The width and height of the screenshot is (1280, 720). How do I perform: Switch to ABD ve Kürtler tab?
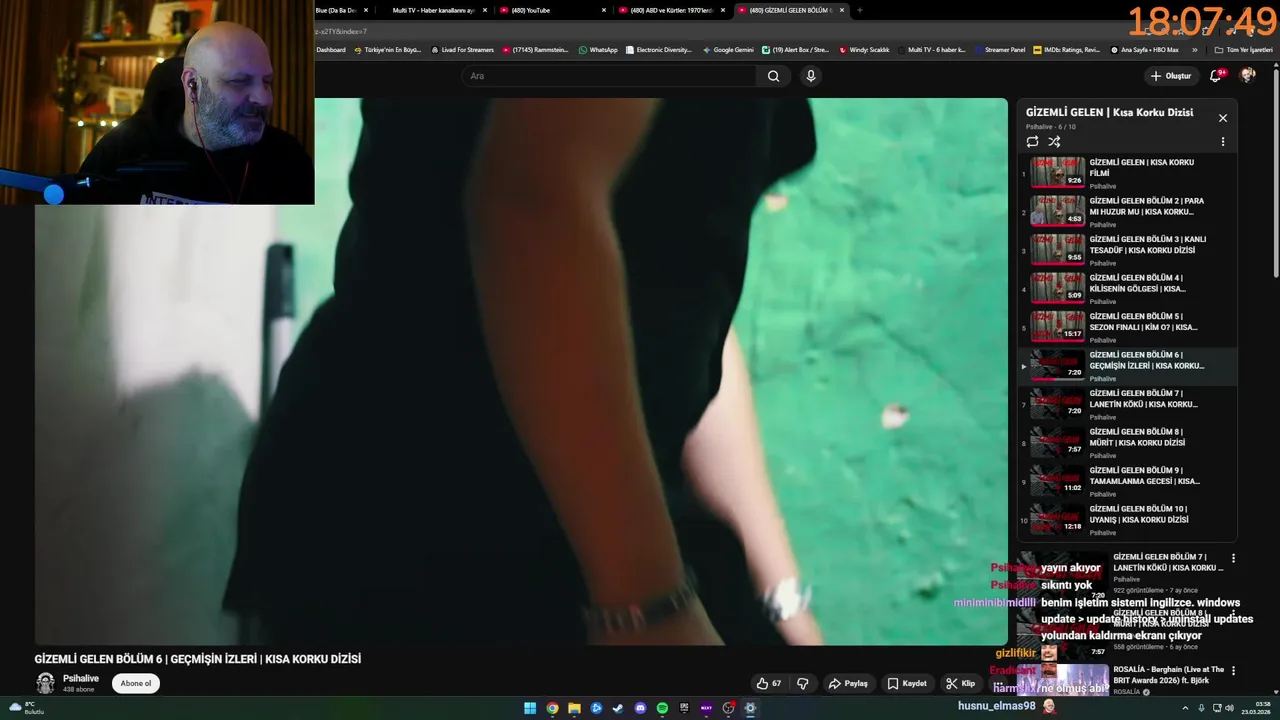tap(672, 10)
